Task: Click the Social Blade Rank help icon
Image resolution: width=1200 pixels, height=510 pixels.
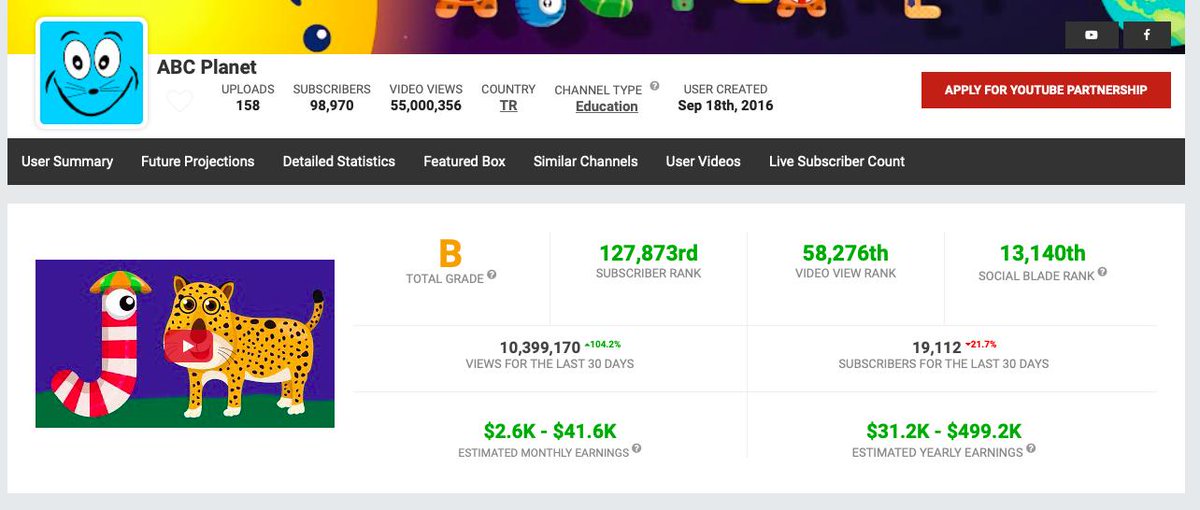Action: click(1103, 273)
